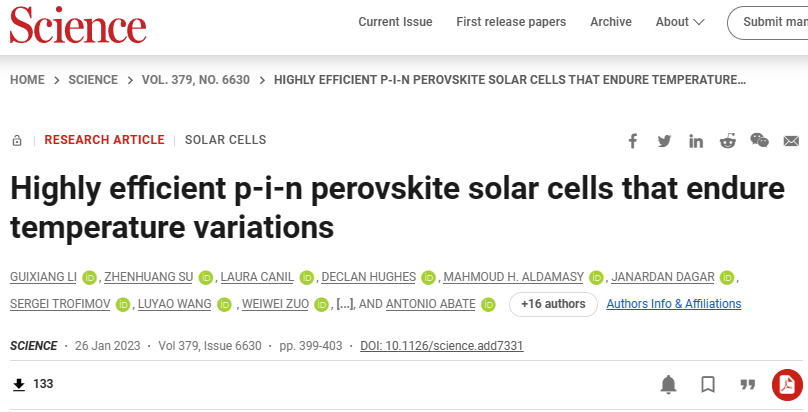Open the cite quotation icon
Viewport: 808px width, 412px height.
click(x=748, y=384)
